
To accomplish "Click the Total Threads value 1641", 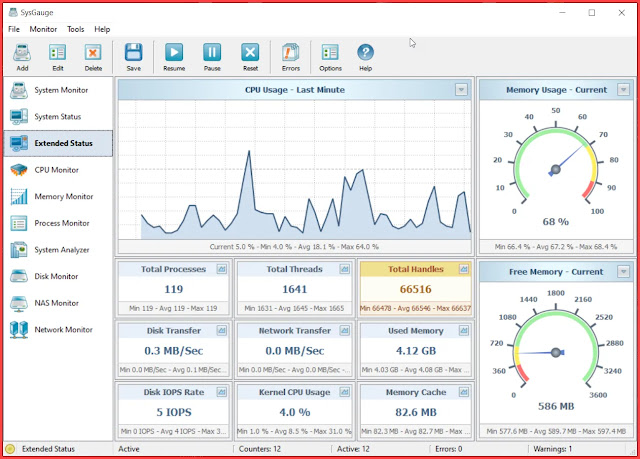I will point(295,289).
